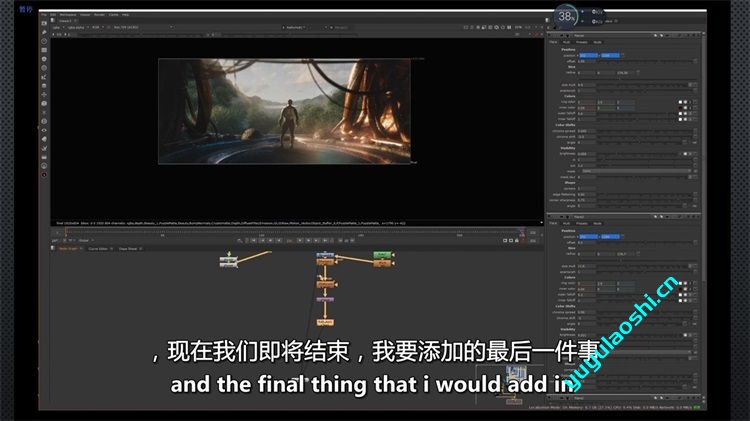
Task: Click the brightness slider in top Flare
Action: [x=639, y=154]
